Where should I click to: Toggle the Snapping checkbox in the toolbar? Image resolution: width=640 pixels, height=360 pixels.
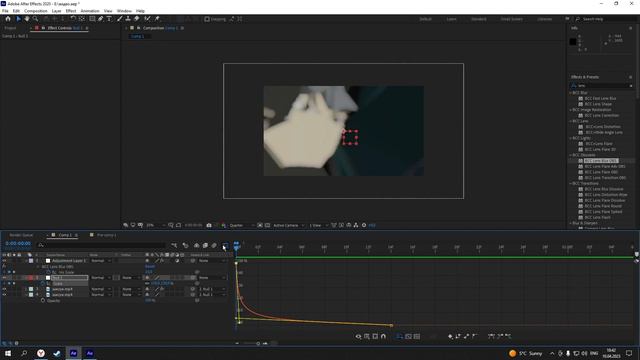point(207,19)
